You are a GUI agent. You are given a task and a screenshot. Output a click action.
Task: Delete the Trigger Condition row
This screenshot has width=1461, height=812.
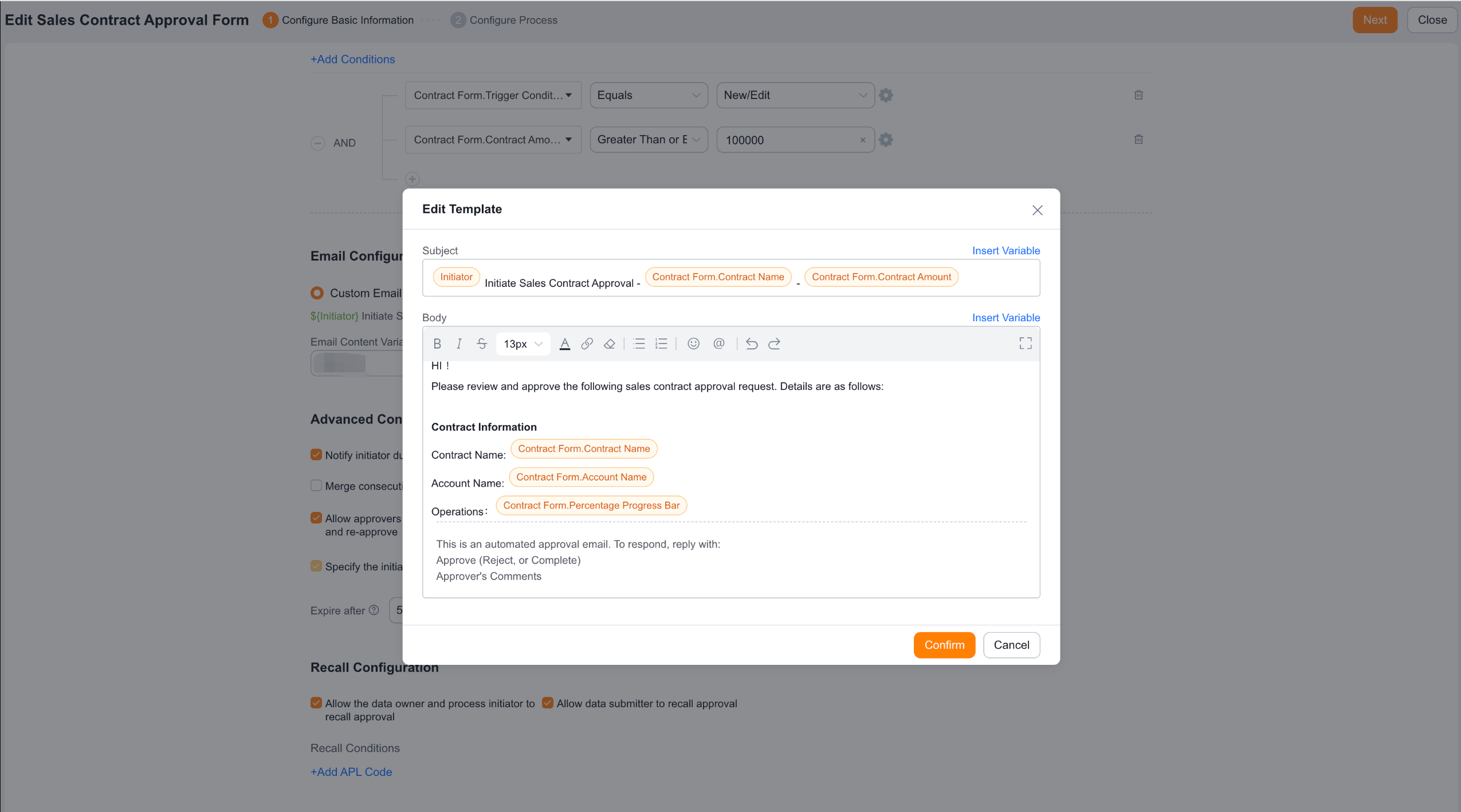pyautogui.click(x=1138, y=95)
